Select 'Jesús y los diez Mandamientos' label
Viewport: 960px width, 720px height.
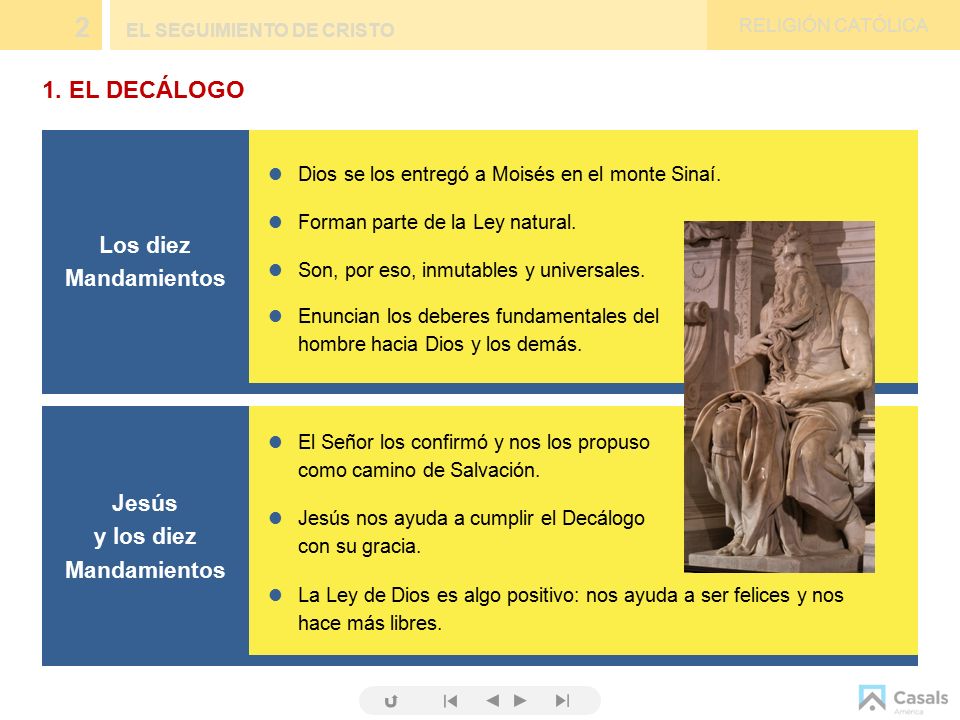click(x=145, y=536)
